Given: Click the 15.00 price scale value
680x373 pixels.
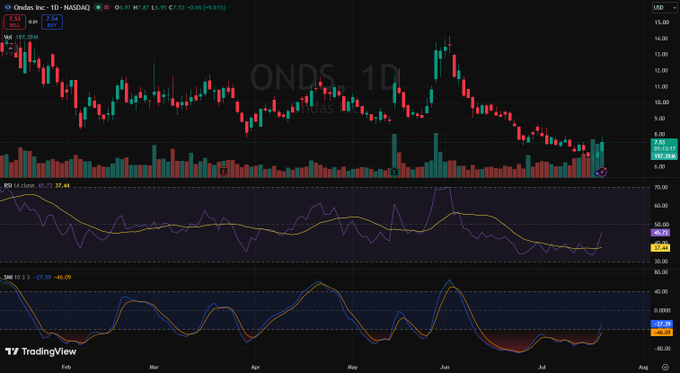Looking at the screenshot, I should coord(661,22).
